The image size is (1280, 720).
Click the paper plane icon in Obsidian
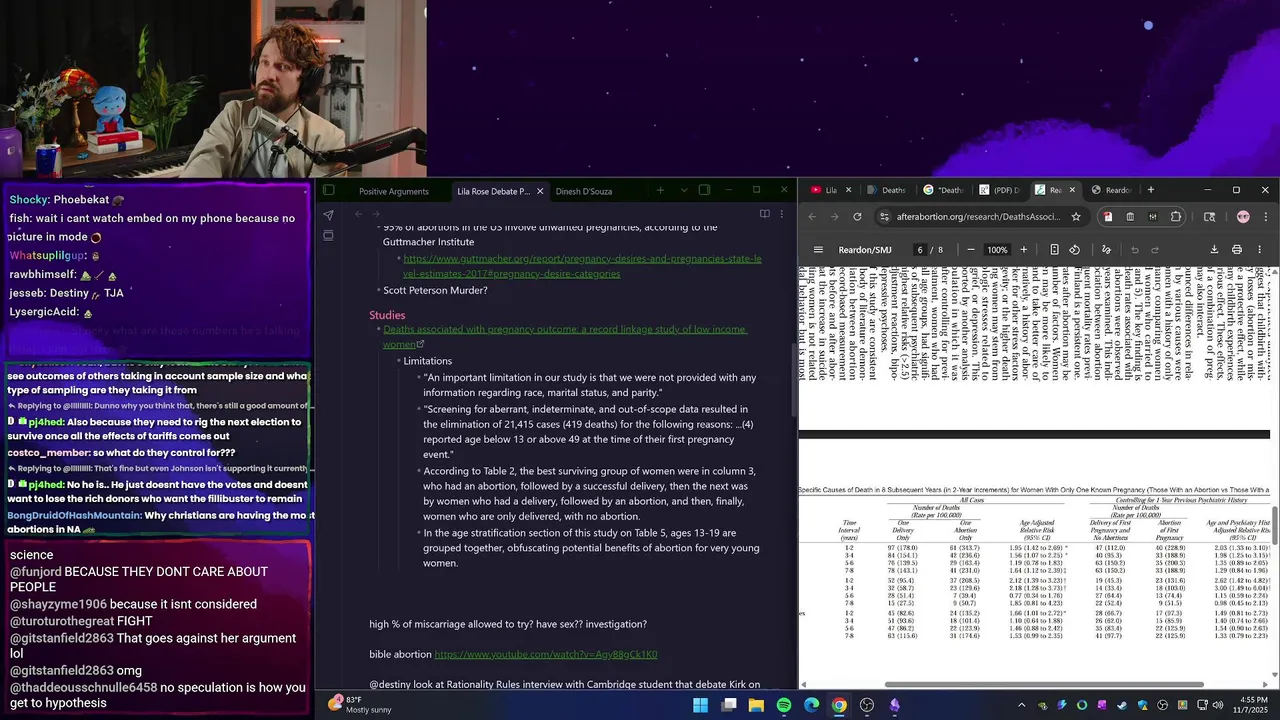click(x=328, y=214)
